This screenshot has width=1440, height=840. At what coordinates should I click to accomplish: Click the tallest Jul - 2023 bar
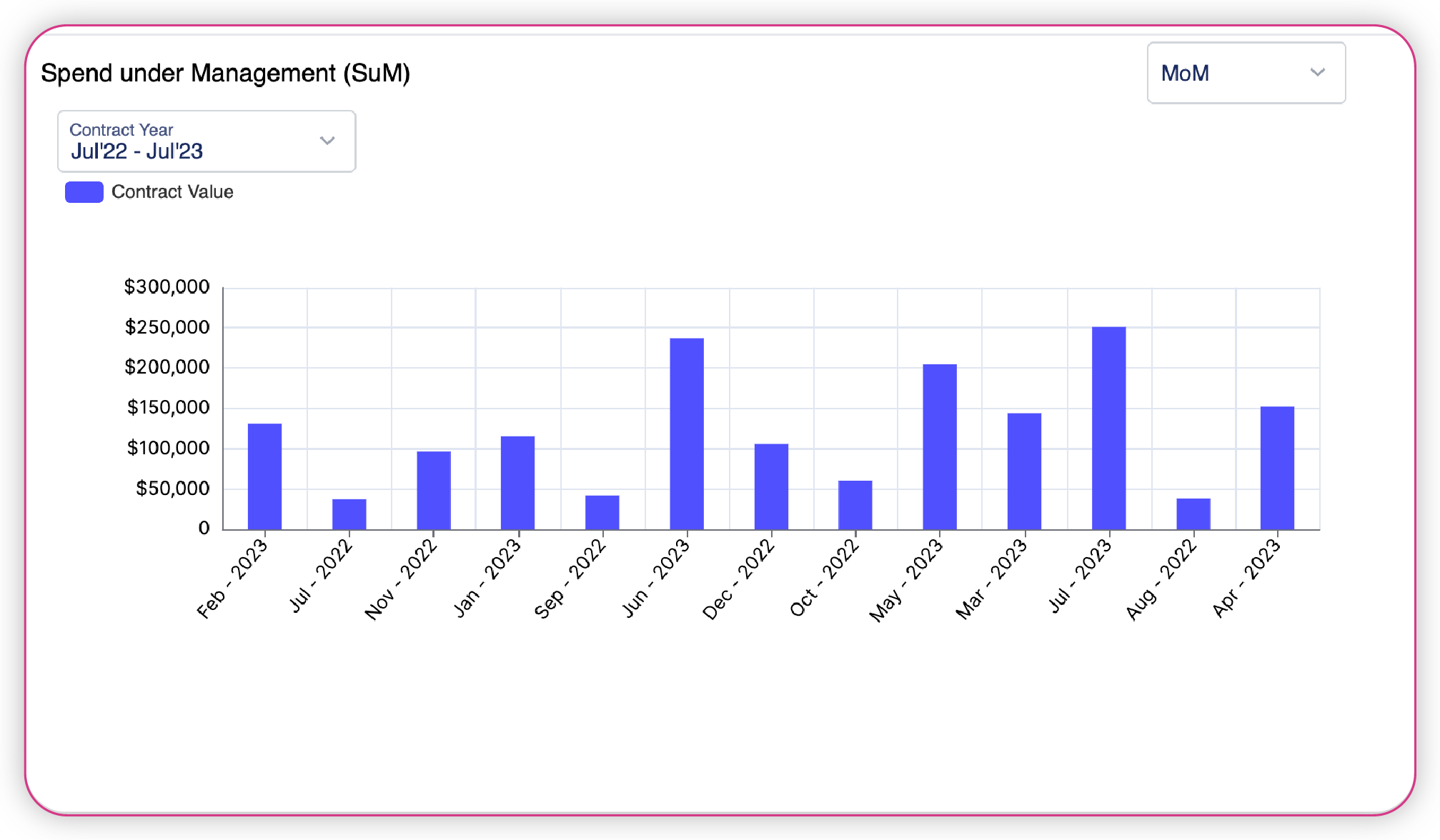[x=1108, y=428]
